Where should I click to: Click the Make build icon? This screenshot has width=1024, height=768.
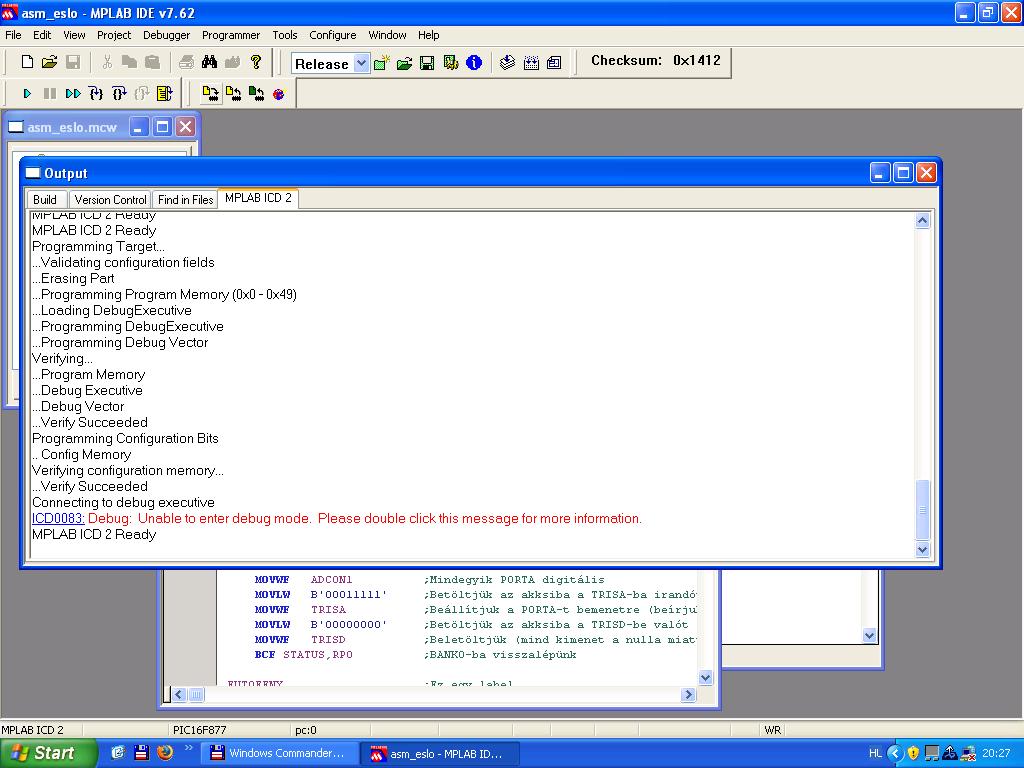507,63
